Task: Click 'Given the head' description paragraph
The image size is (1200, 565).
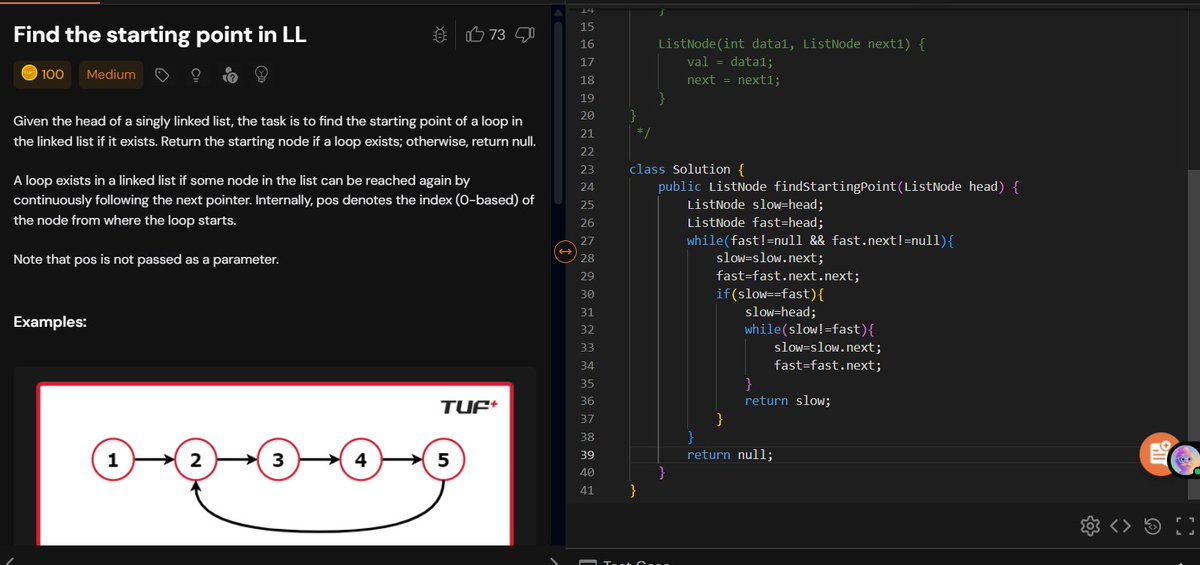Action: pos(274,130)
